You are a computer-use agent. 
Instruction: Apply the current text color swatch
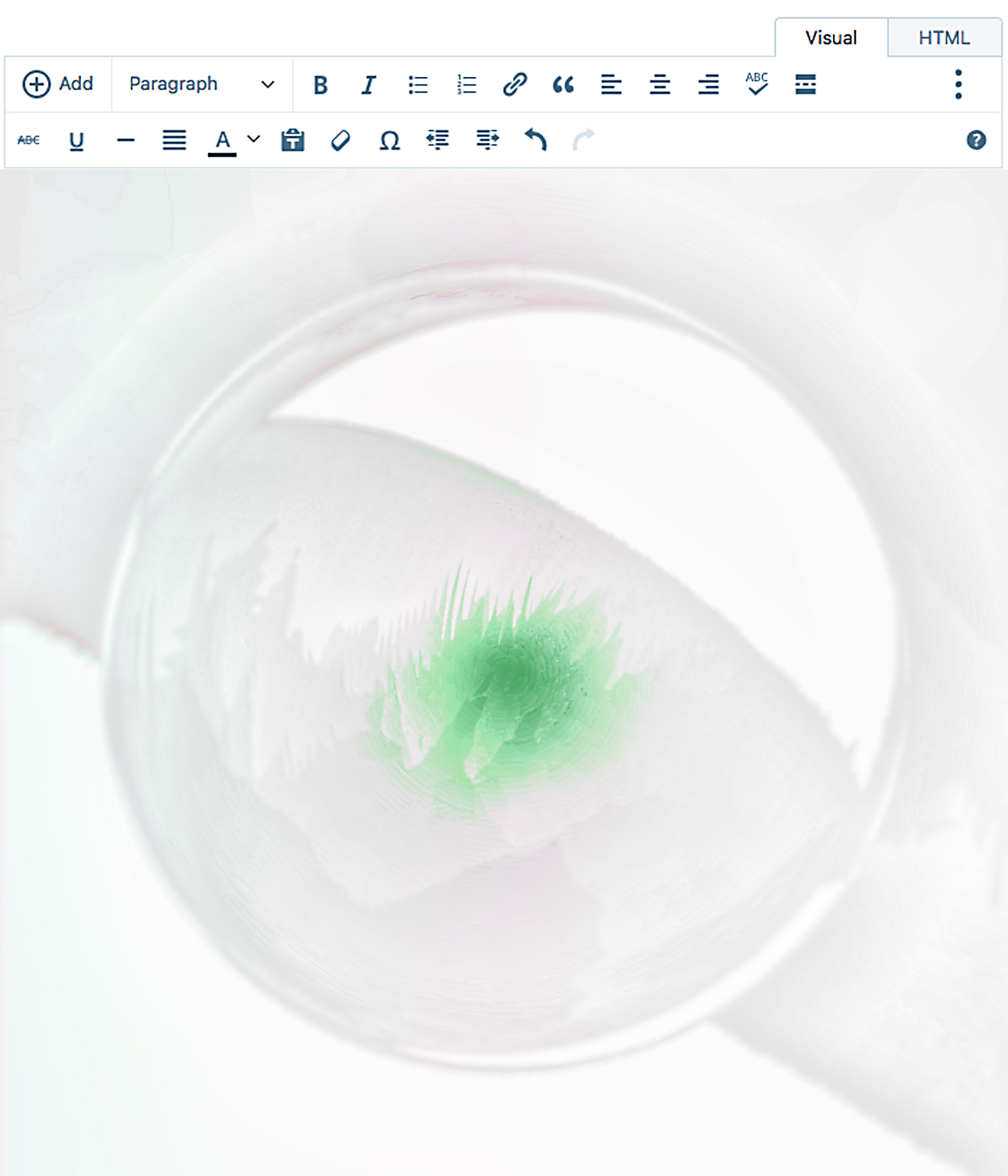coord(222,140)
